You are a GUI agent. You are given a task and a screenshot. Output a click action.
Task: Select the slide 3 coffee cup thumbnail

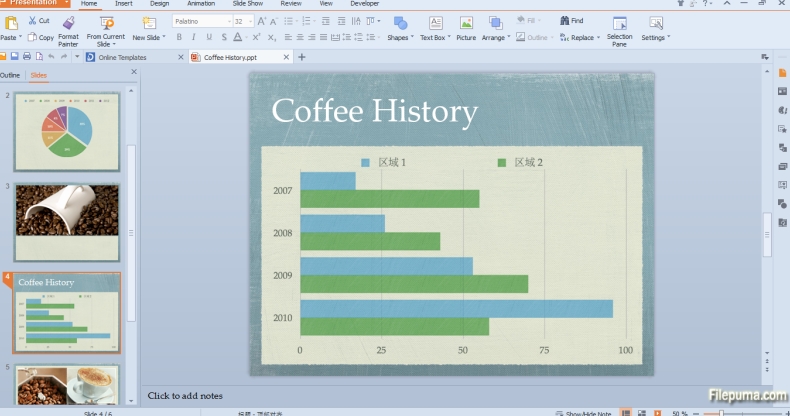[67, 222]
